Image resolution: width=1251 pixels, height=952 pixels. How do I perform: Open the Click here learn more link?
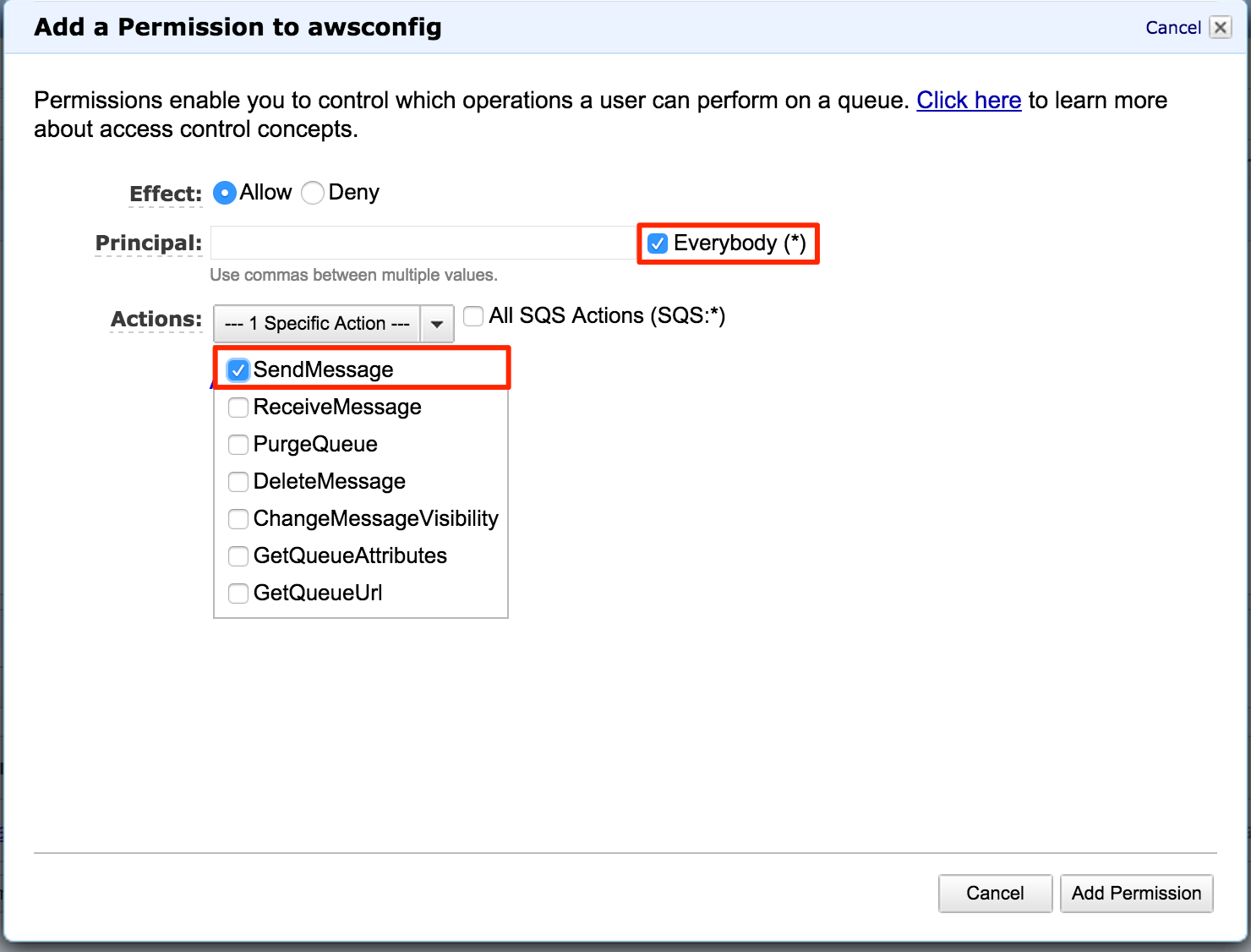969,100
